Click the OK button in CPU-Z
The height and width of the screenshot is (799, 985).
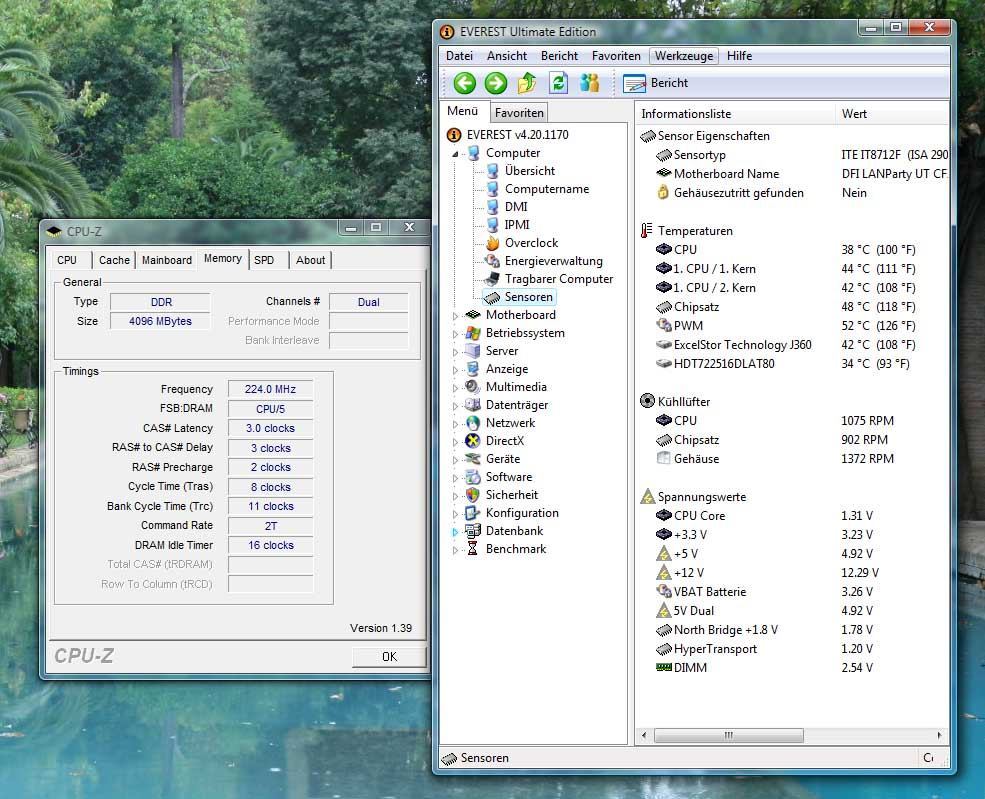389,656
